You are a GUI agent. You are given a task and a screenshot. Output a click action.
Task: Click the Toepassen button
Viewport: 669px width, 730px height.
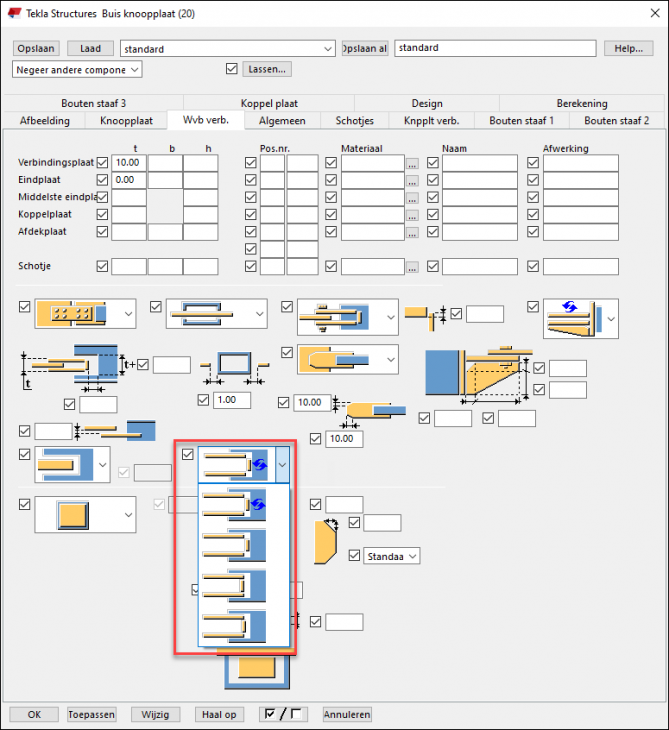[x=91, y=714]
